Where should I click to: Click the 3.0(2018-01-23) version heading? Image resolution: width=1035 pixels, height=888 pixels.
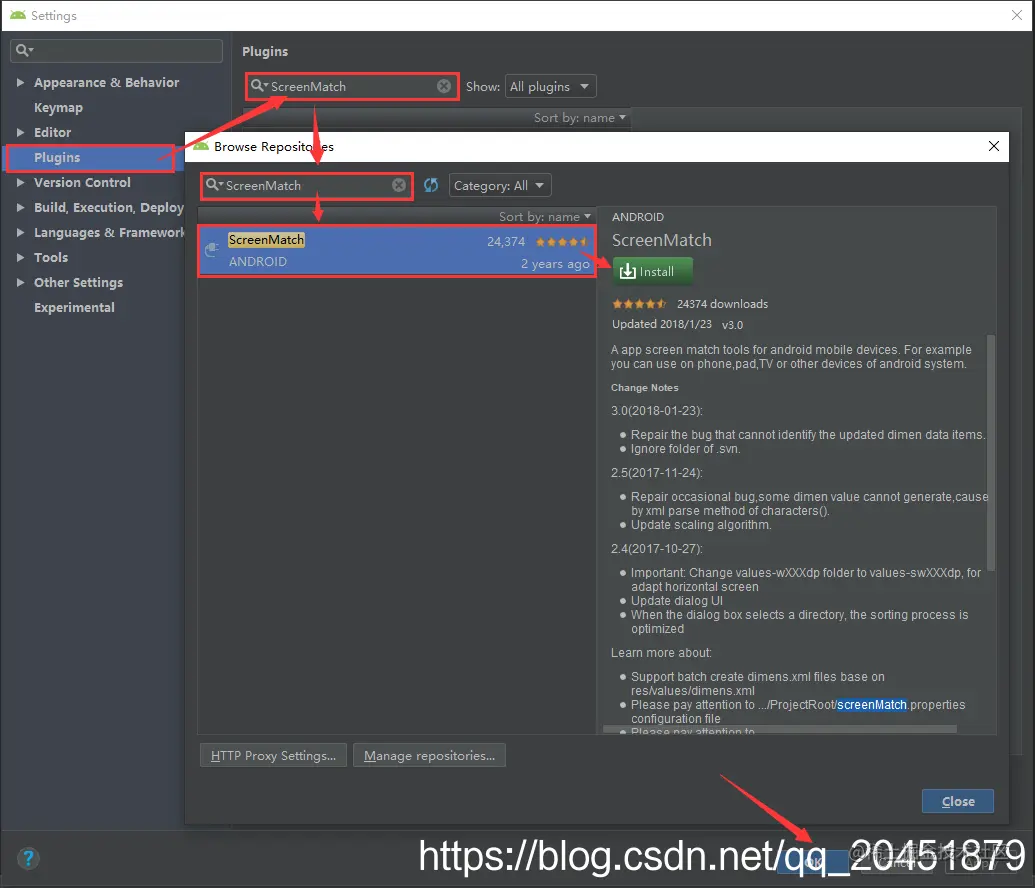point(656,411)
